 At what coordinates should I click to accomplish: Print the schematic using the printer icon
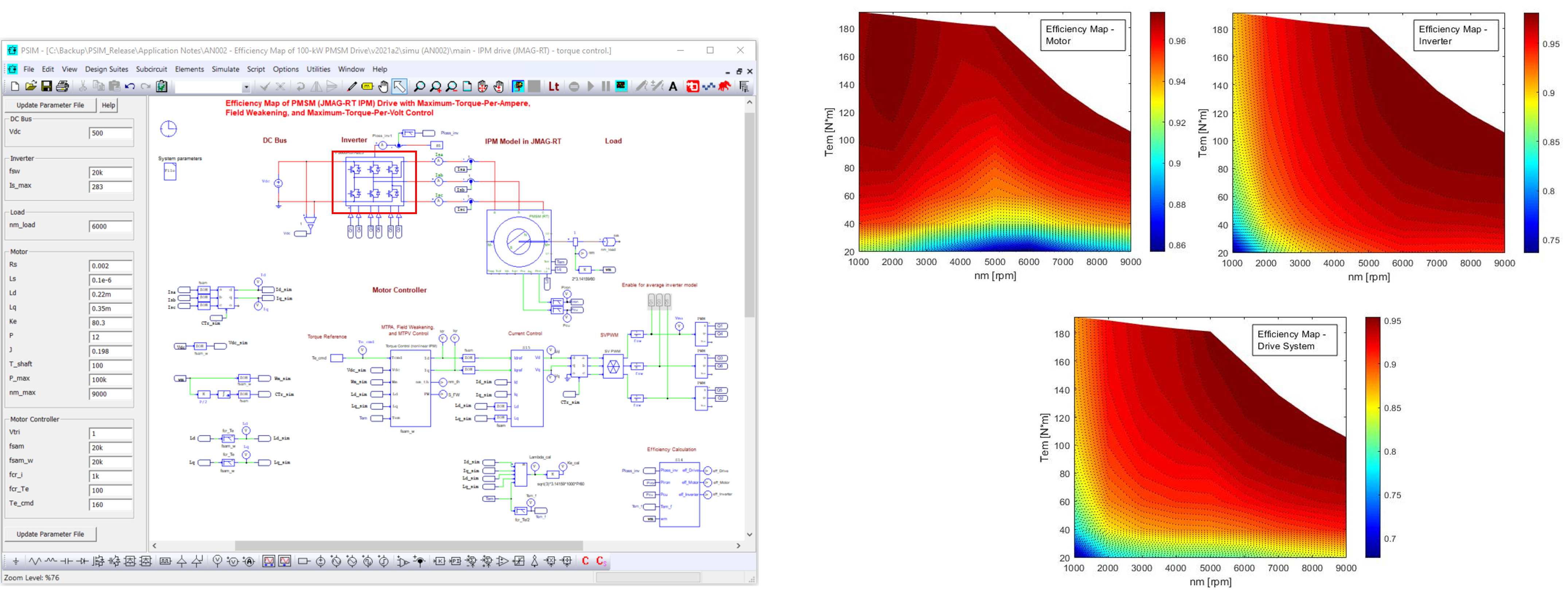tap(62, 86)
